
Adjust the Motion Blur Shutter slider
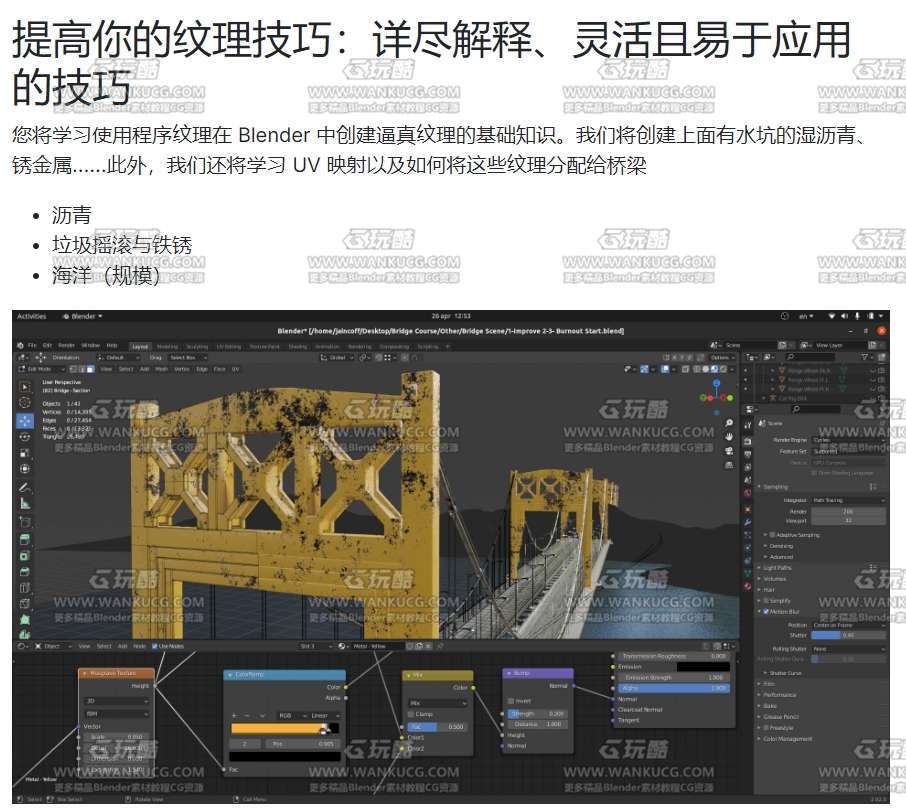848,636
